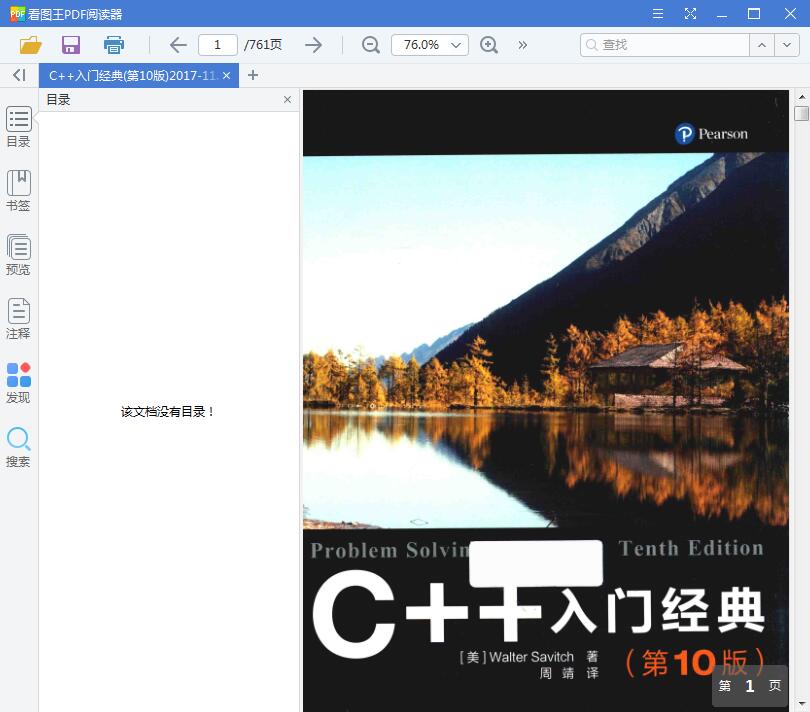Screen dimensions: 810x712
Task: Click the 目录 panel header title
Action: click(58, 100)
